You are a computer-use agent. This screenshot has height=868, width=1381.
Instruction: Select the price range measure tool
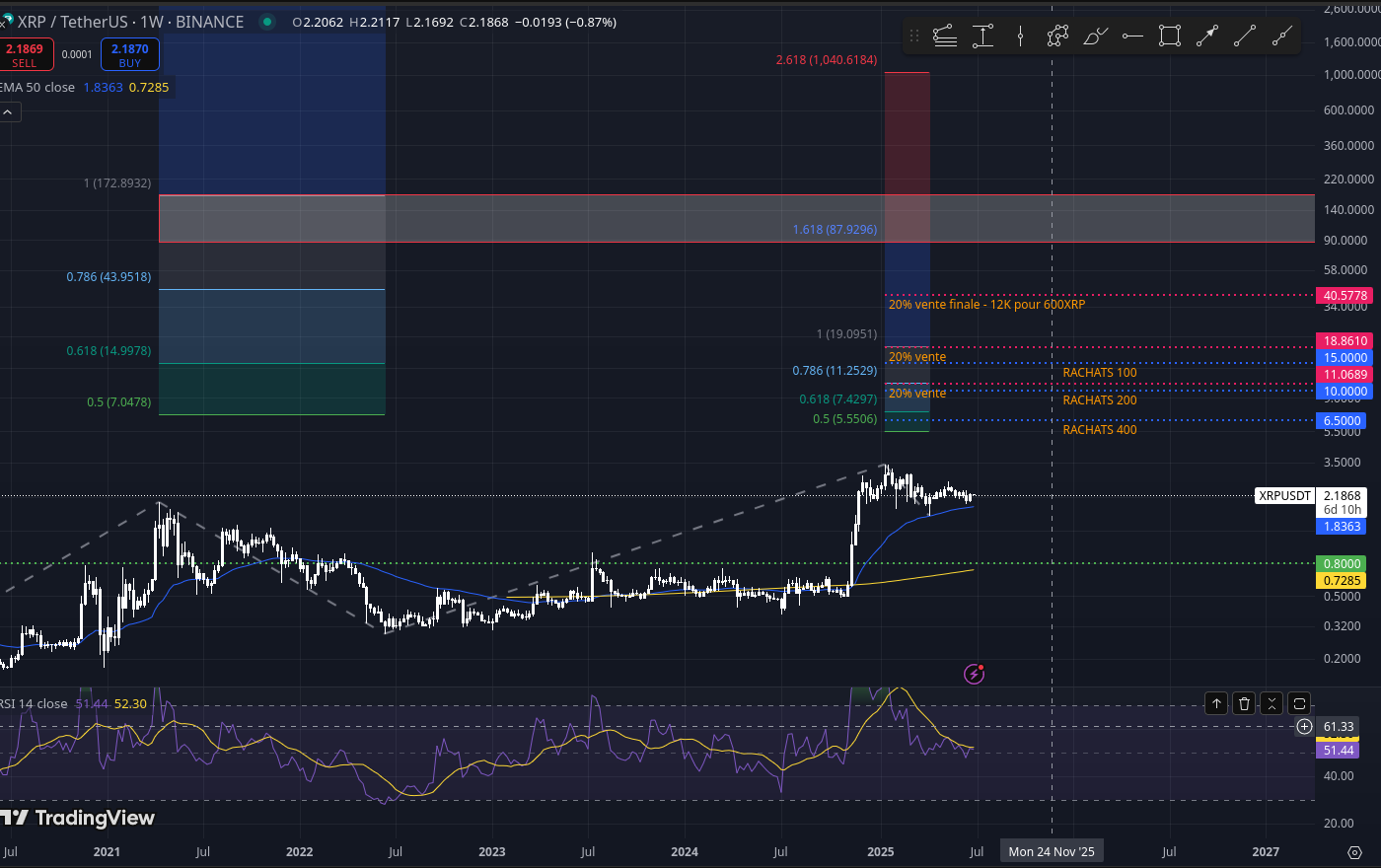982,36
